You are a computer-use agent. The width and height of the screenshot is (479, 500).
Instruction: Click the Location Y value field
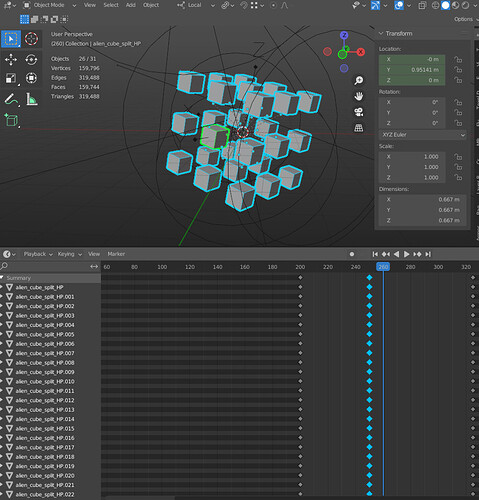(x=412, y=70)
